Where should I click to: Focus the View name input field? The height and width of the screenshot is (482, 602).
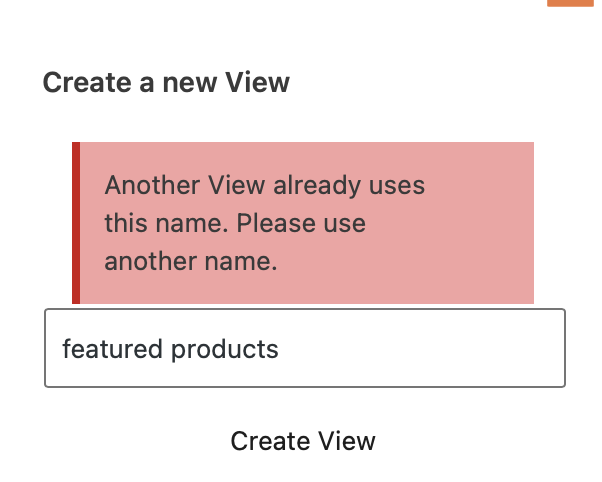point(305,348)
